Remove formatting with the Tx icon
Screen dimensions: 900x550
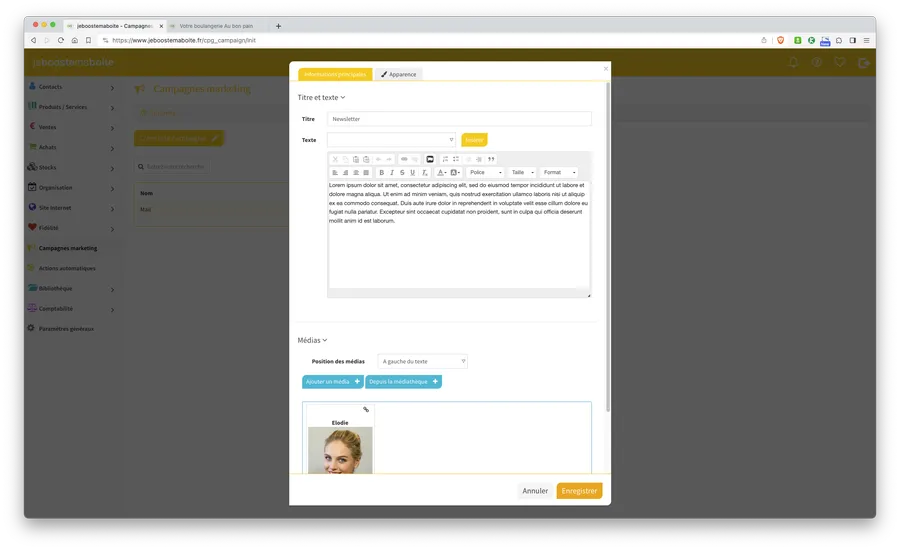425,172
